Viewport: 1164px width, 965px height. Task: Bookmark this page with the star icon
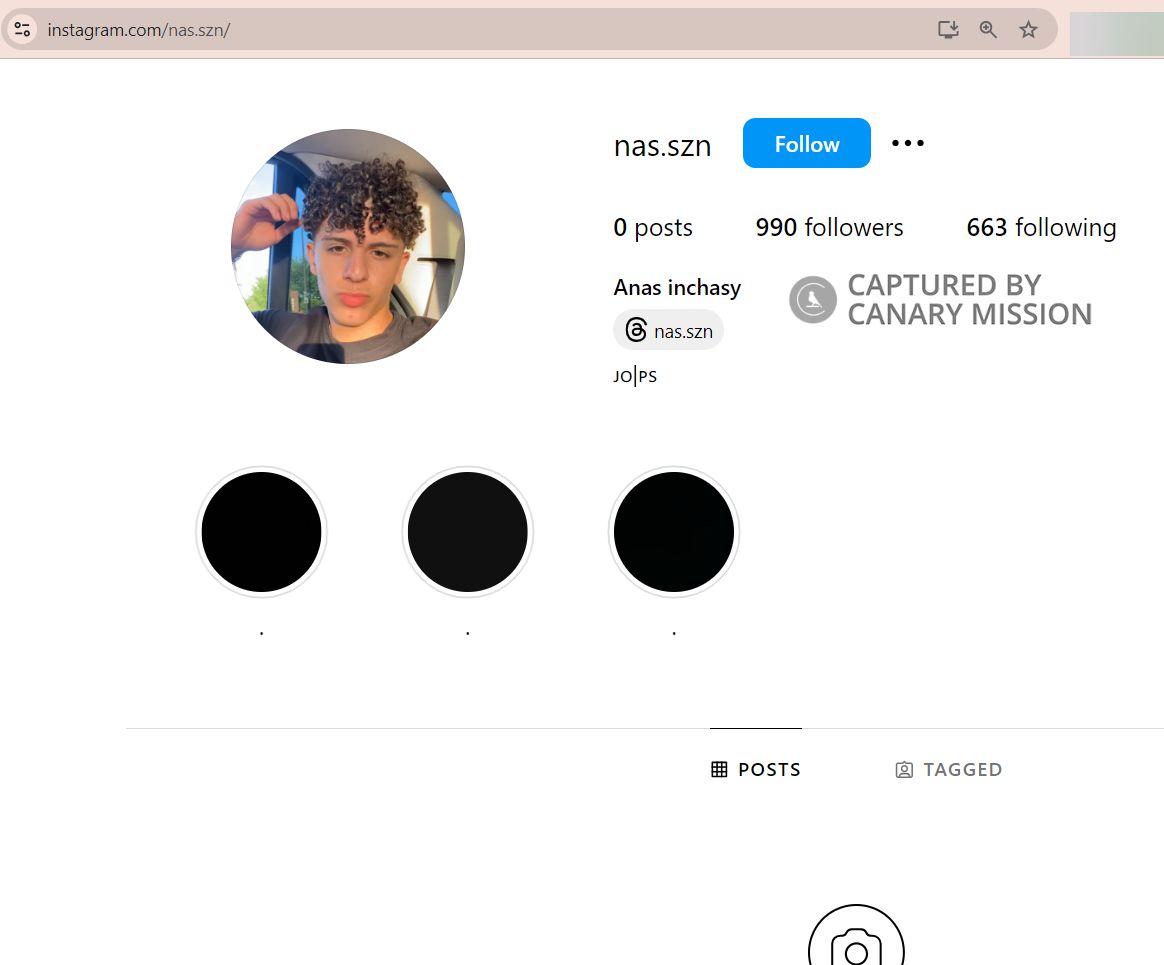pyautogui.click(x=1028, y=30)
